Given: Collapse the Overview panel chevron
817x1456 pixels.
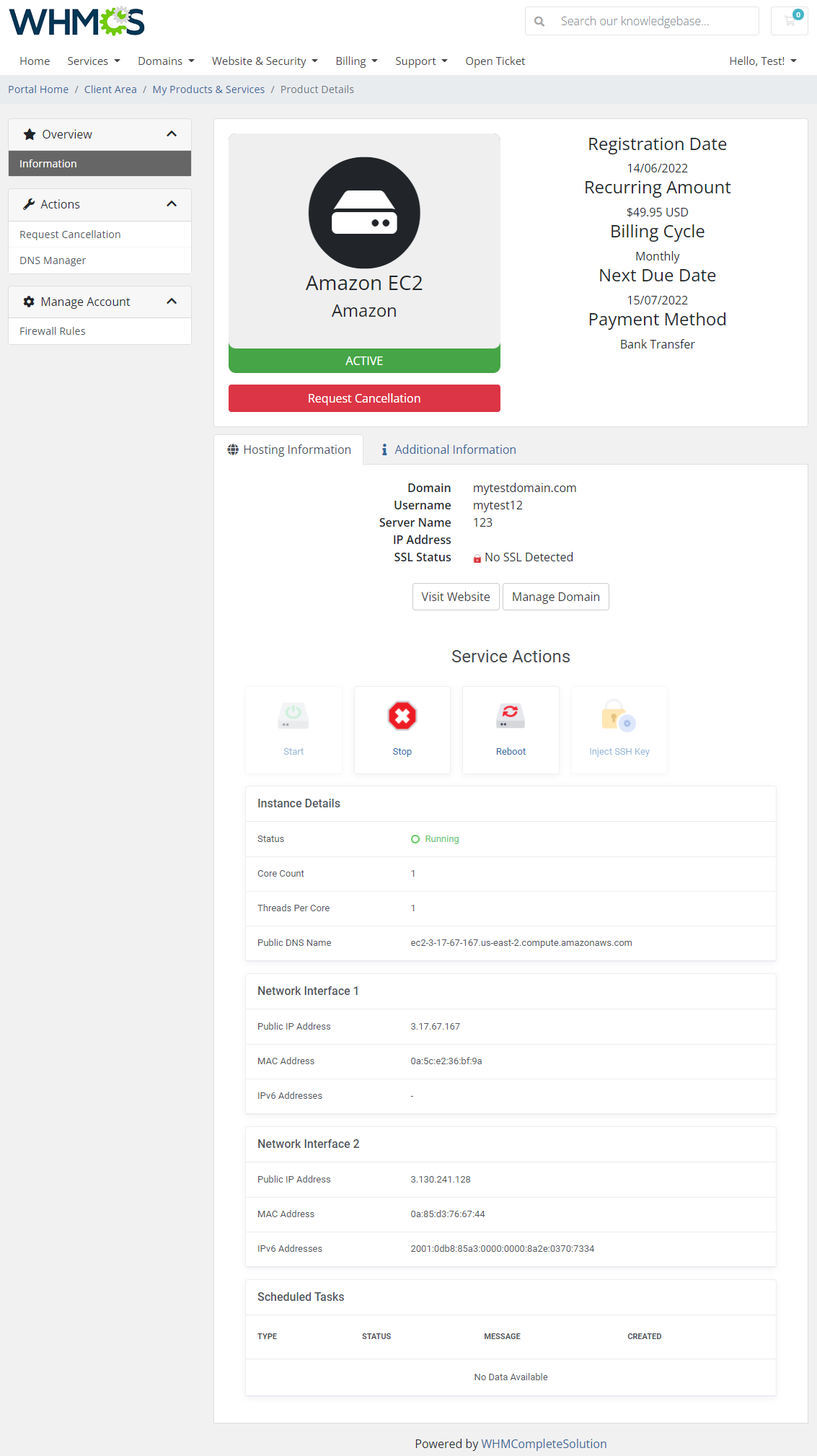Looking at the screenshot, I should [x=172, y=134].
